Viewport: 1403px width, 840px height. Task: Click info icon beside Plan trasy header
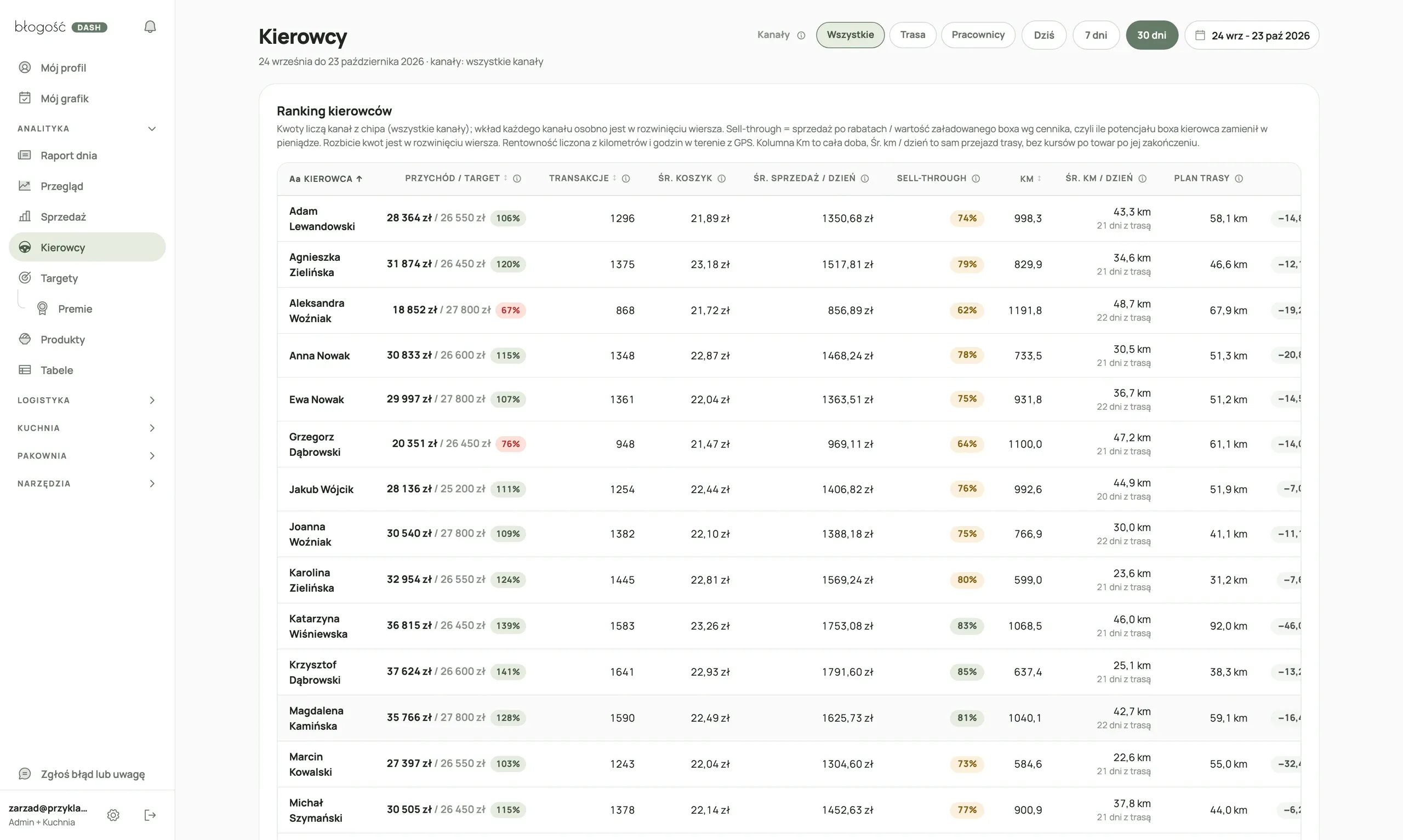point(1239,178)
